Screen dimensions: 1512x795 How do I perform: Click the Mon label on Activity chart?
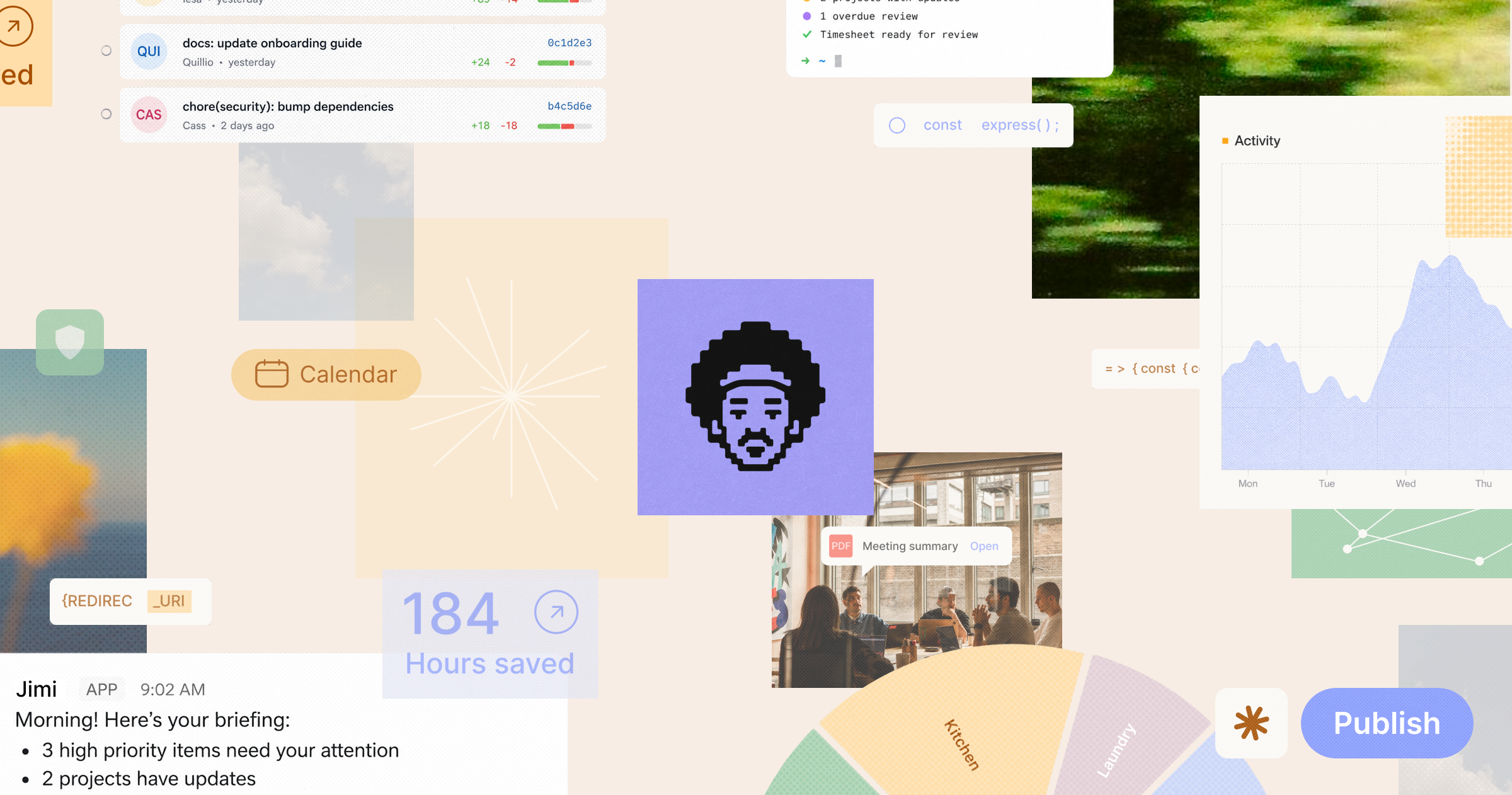pyautogui.click(x=1248, y=484)
